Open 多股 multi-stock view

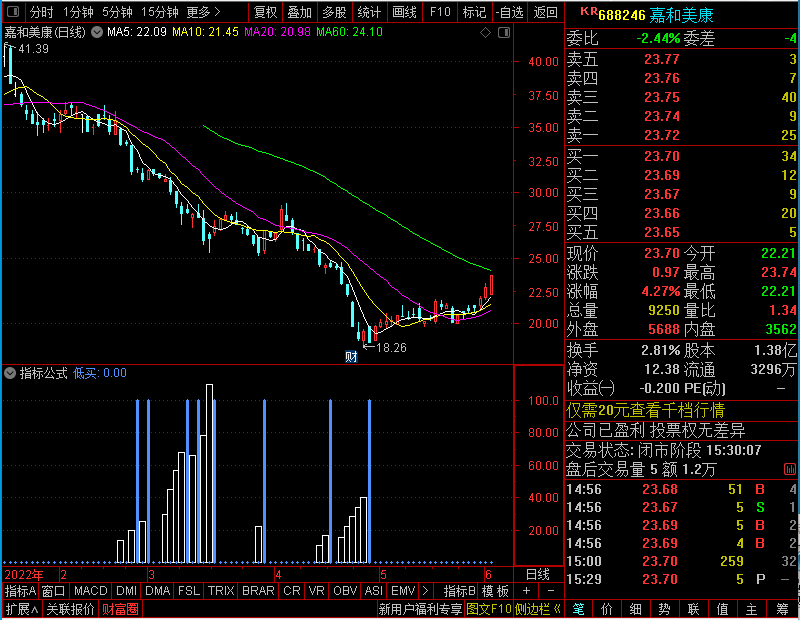pyautogui.click(x=334, y=12)
